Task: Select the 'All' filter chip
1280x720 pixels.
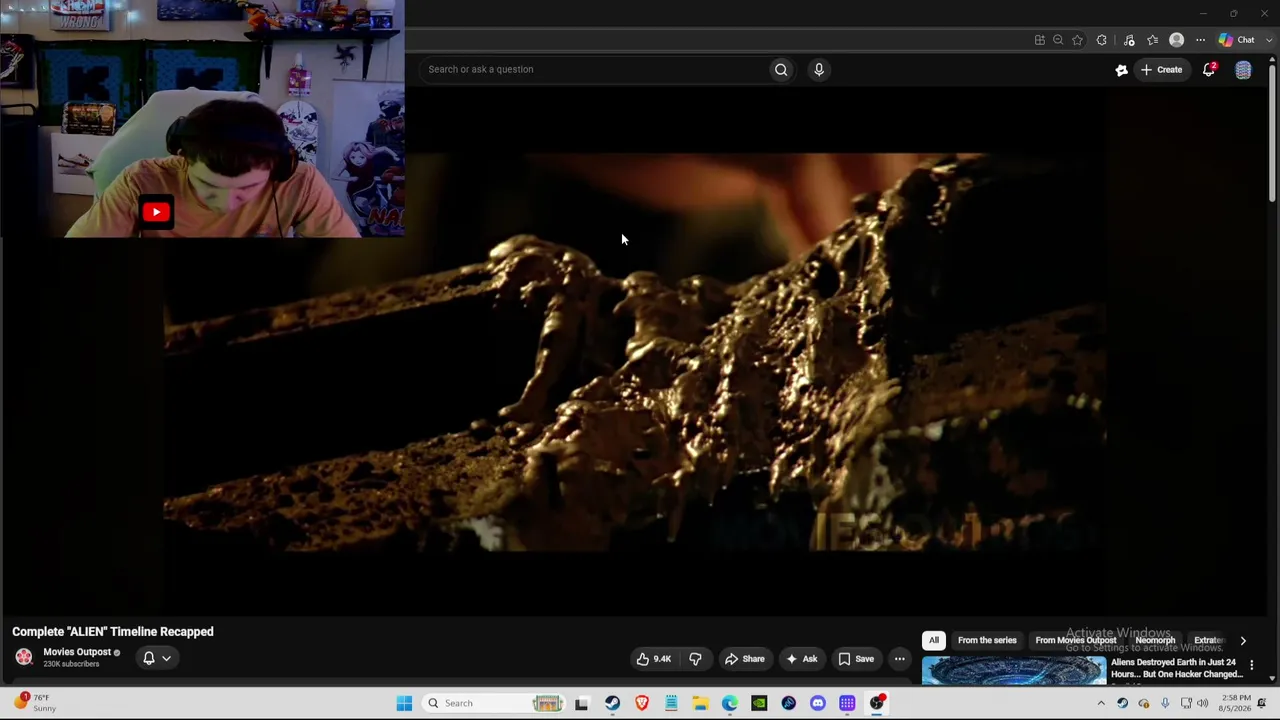Action: point(934,640)
